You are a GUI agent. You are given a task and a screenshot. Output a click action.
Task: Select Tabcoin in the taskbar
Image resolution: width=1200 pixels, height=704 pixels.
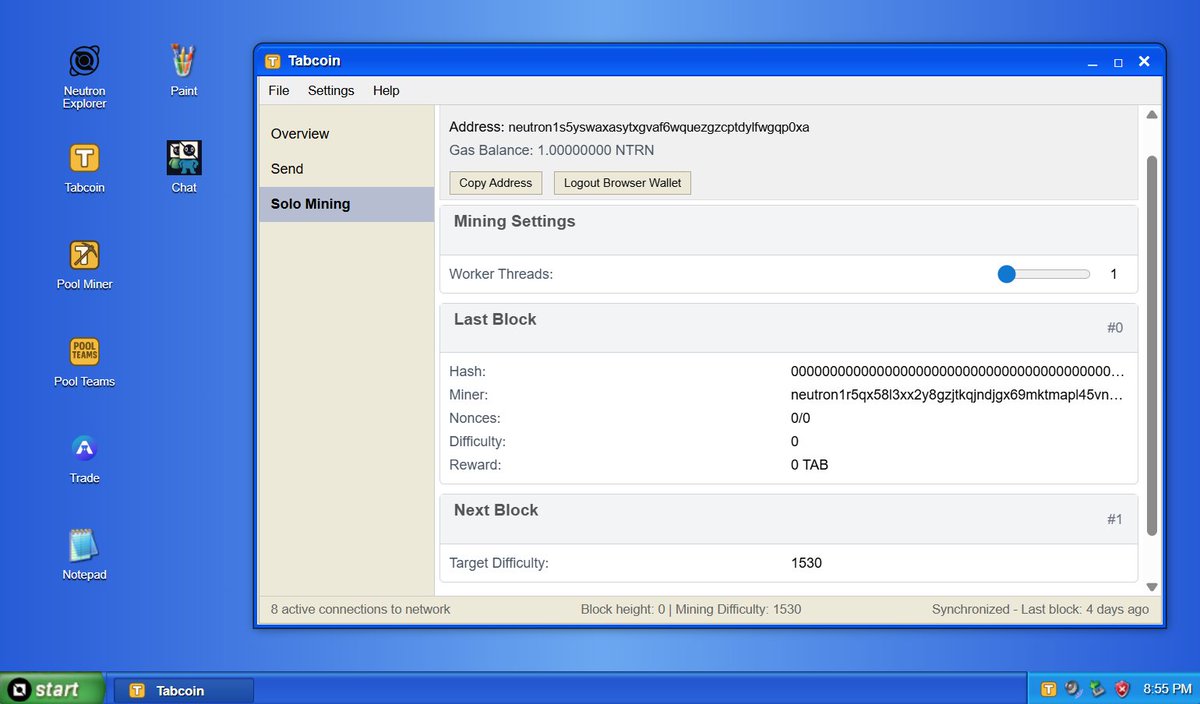184,689
